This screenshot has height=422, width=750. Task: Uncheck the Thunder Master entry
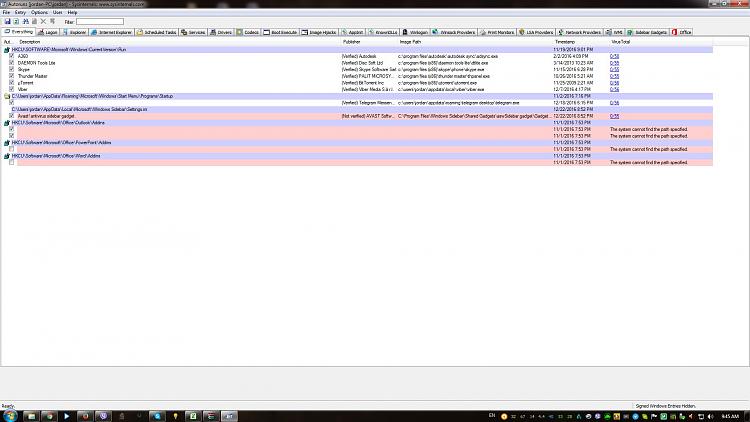11,76
